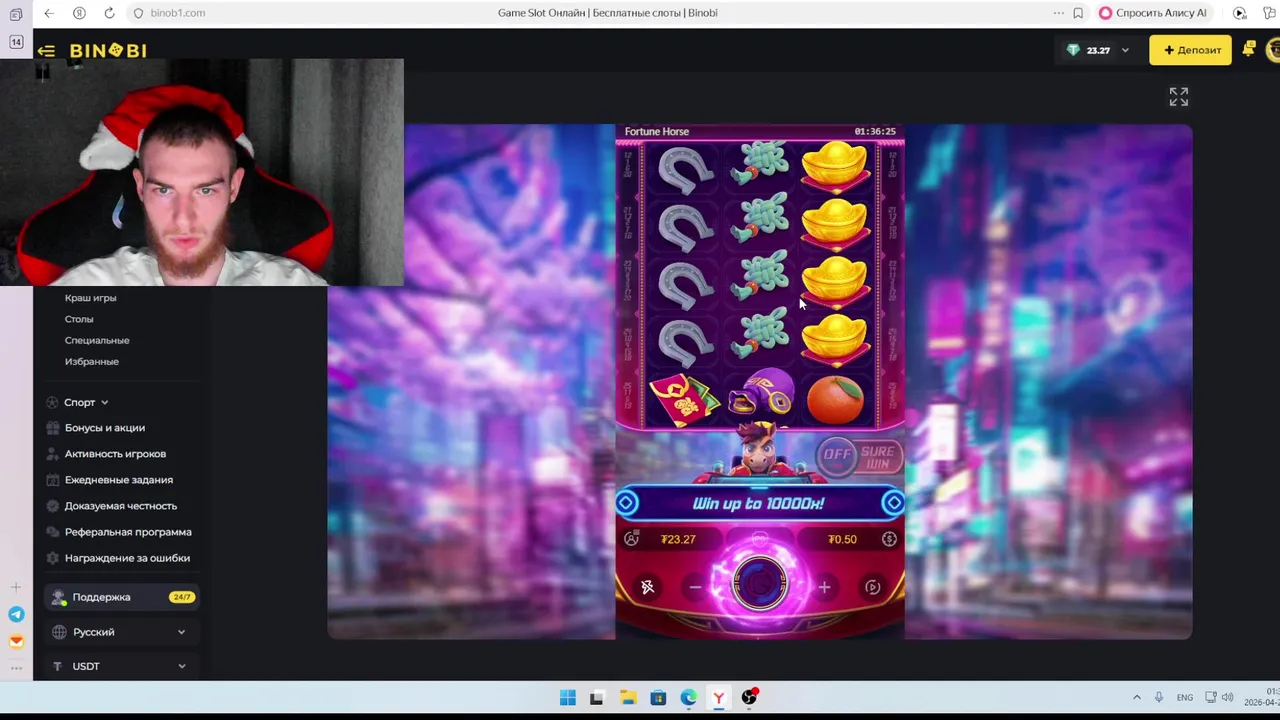
Task: Decrease bet with minus button
Action: [x=696, y=587]
